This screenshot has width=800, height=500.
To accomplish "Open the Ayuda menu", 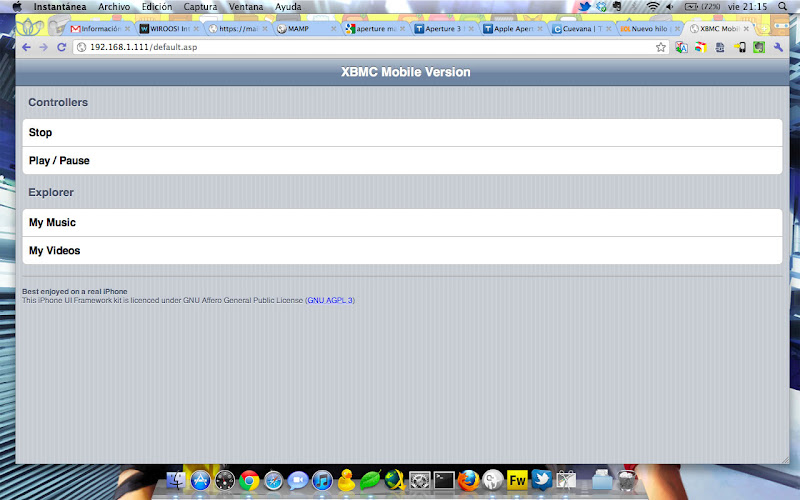I will [x=288, y=7].
